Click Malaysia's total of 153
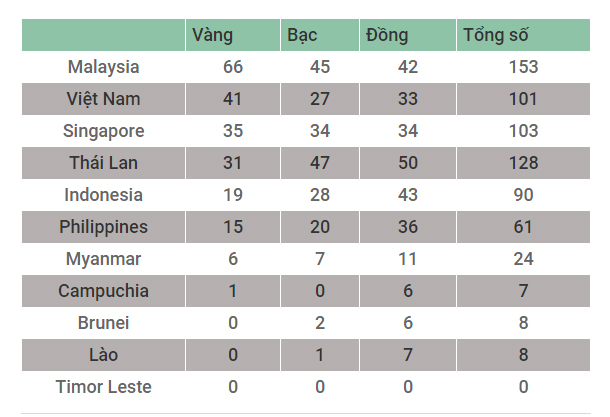The width and height of the screenshot is (610, 417). [524, 67]
